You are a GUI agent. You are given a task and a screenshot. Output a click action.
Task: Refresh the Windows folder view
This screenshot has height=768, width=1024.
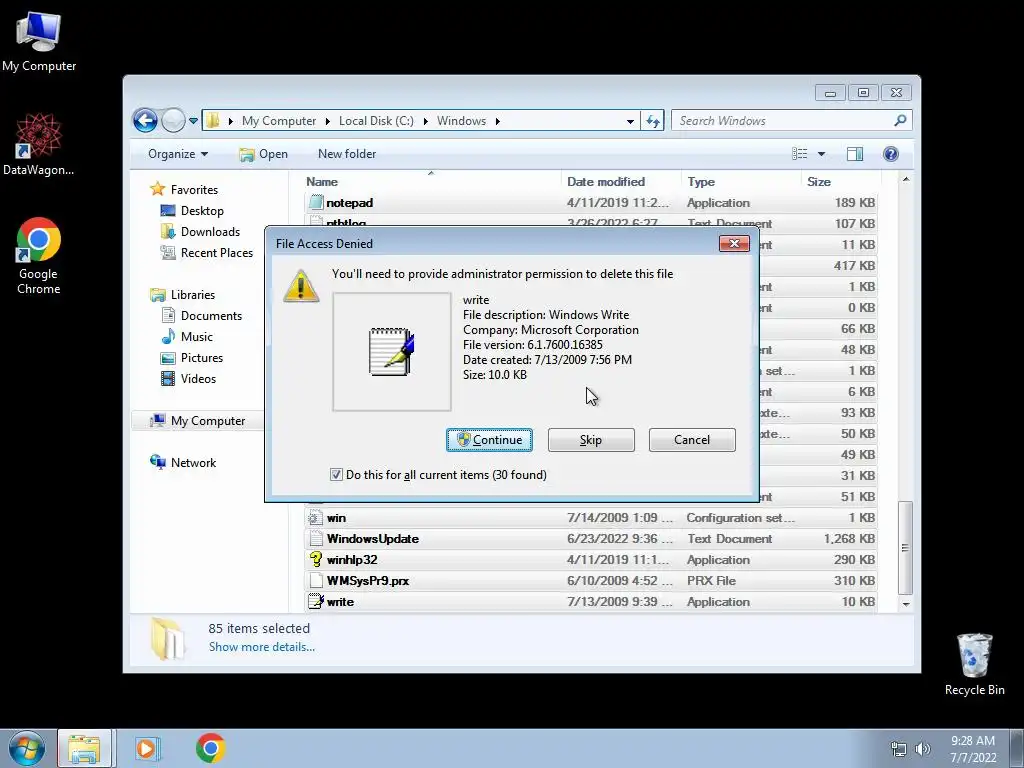point(652,121)
